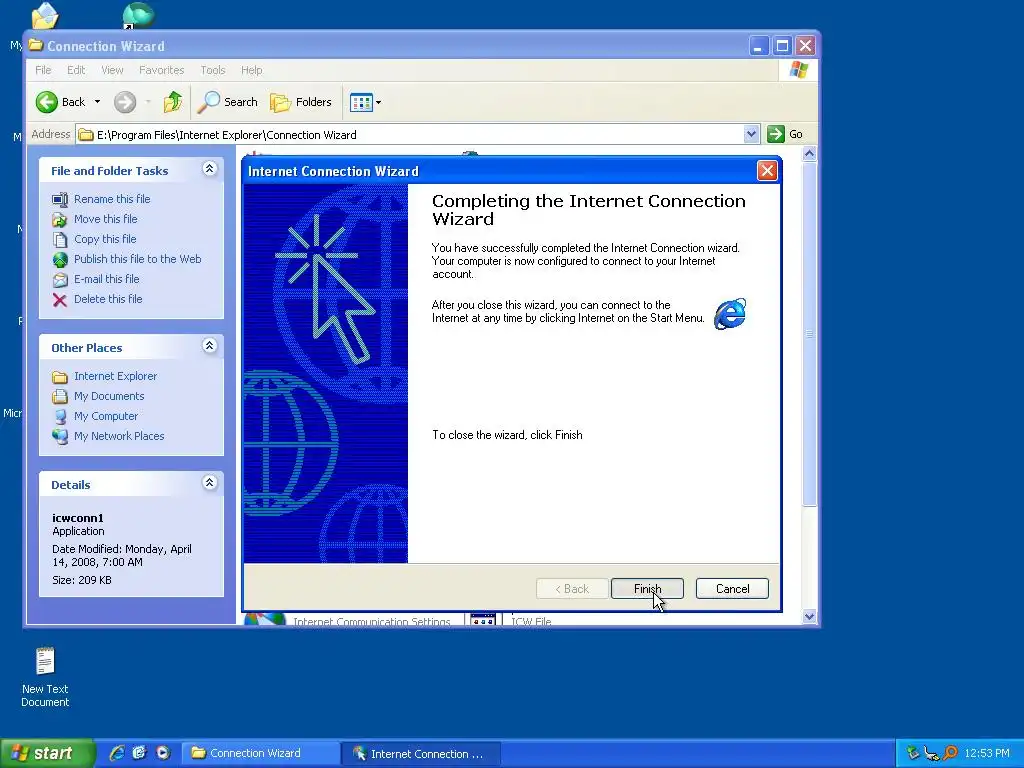Click Delete this file link
The height and width of the screenshot is (768, 1024).
tap(108, 299)
